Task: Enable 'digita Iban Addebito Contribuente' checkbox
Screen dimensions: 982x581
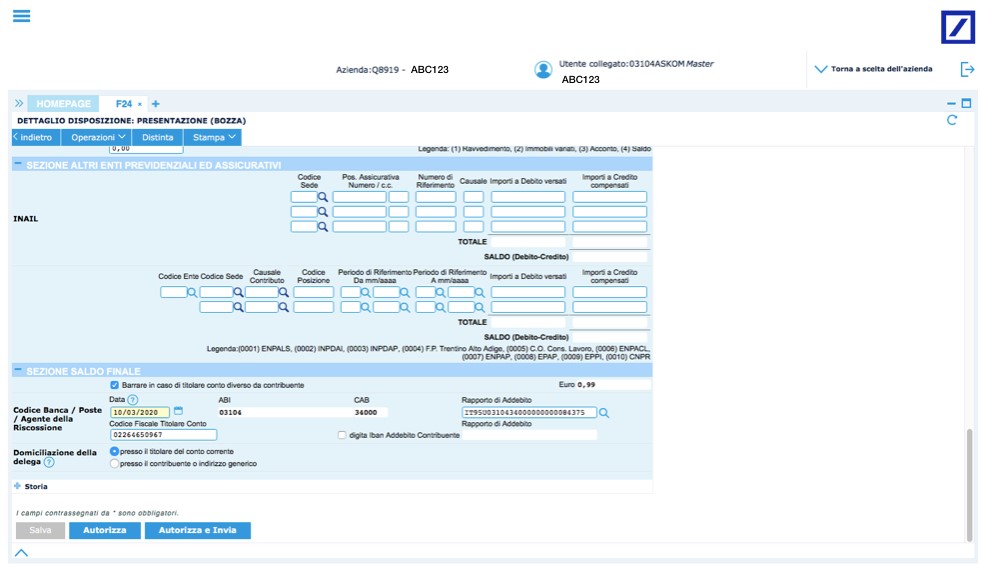Action: [x=342, y=435]
